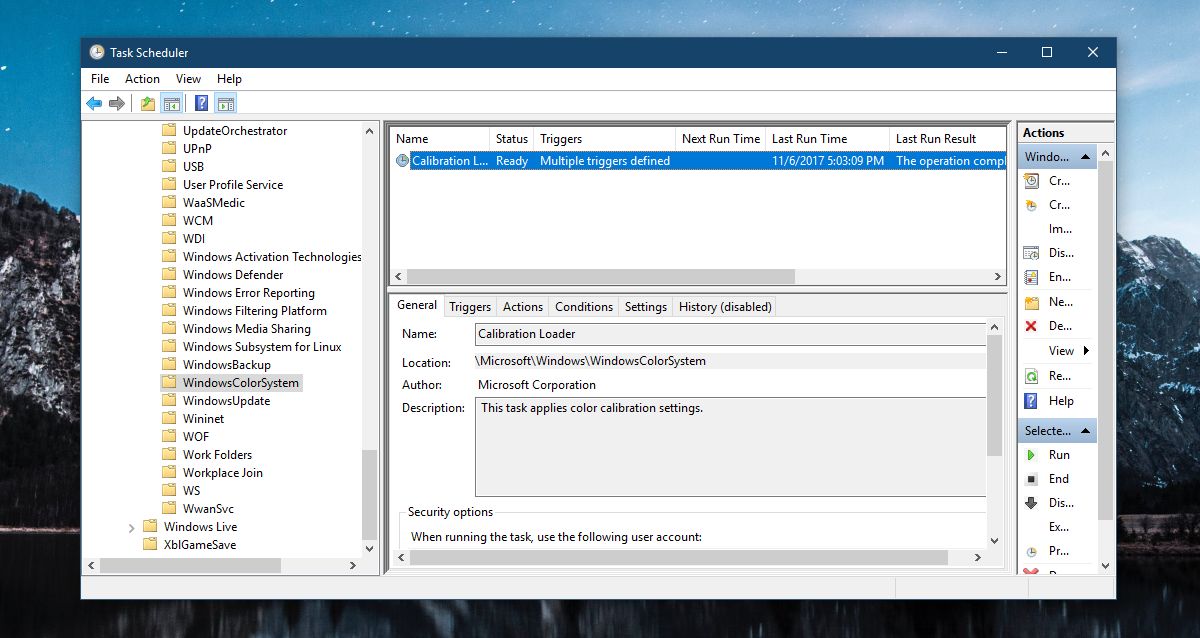Image resolution: width=1200 pixels, height=638 pixels.
Task: Click the UpdateOrchestrator folder icon
Action: pyautogui.click(x=169, y=131)
